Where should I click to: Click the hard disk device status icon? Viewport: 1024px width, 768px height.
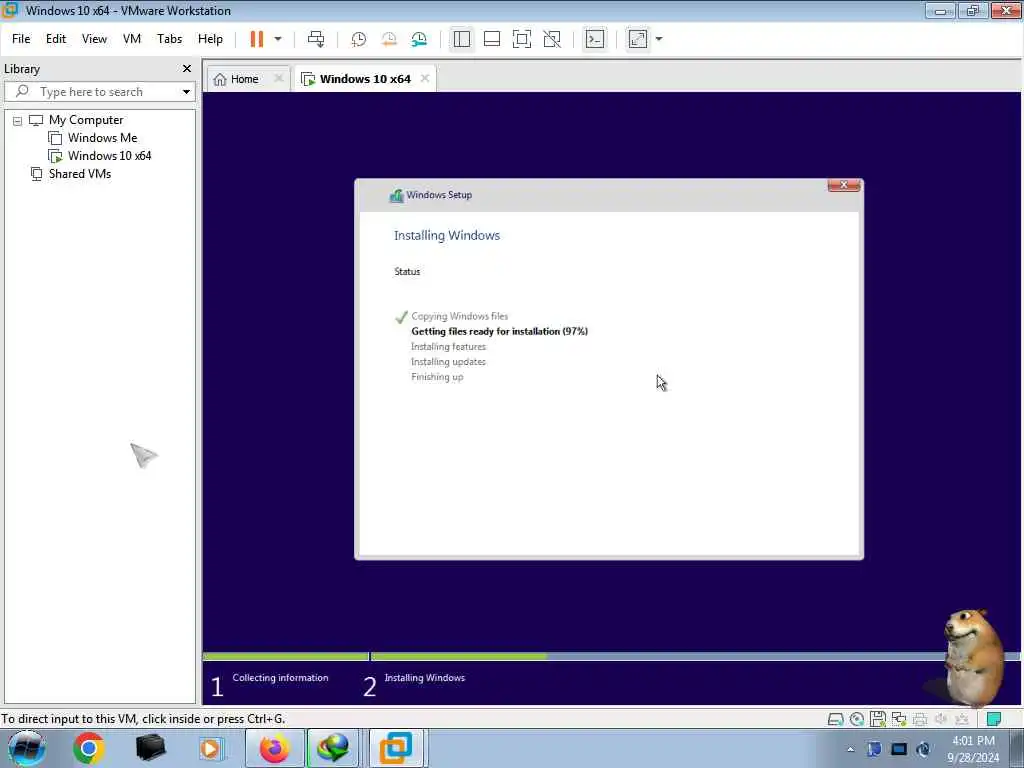[835, 720]
